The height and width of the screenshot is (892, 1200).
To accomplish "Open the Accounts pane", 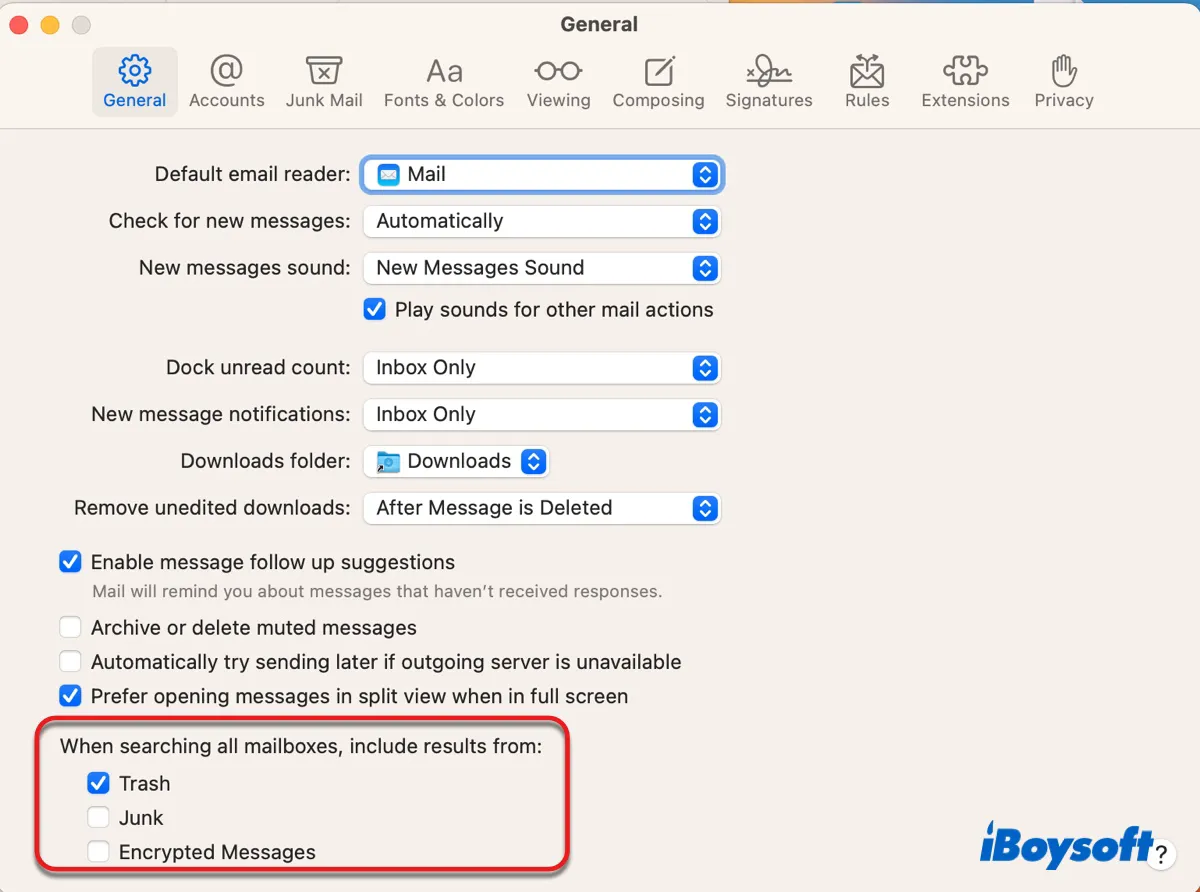I will 227,82.
